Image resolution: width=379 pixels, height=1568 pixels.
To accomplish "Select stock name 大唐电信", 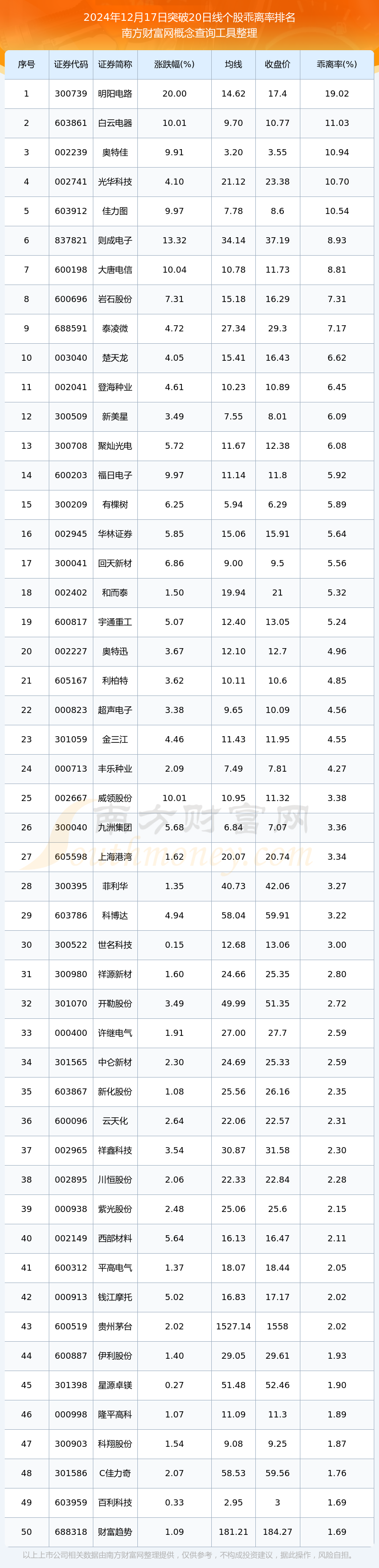I will pyautogui.click(x=115, y=270).
